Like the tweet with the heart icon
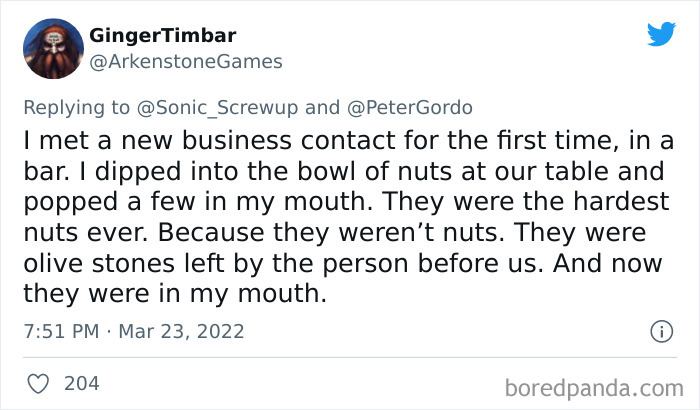The image size is (700, 410). (39, 383)
